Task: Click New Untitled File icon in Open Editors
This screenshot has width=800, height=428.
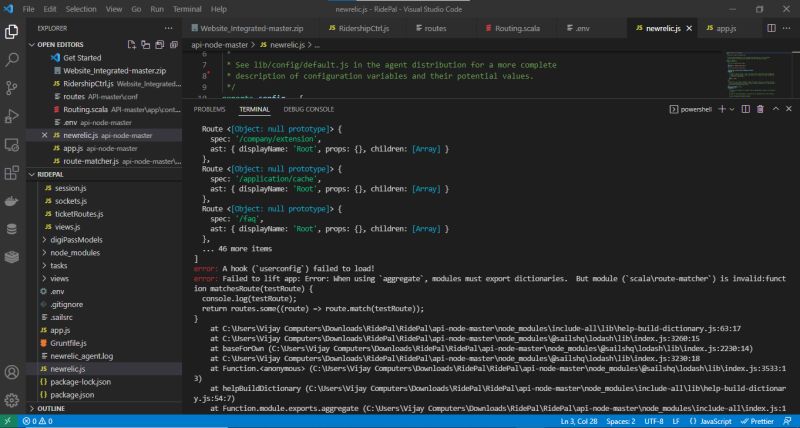Action: (132, 44)
